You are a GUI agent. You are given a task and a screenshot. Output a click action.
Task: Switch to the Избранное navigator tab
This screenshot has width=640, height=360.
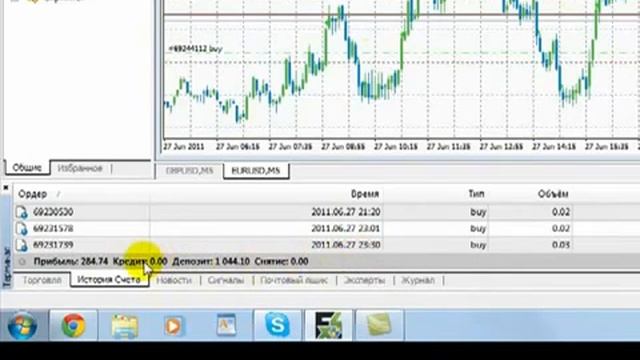[80, 168]
